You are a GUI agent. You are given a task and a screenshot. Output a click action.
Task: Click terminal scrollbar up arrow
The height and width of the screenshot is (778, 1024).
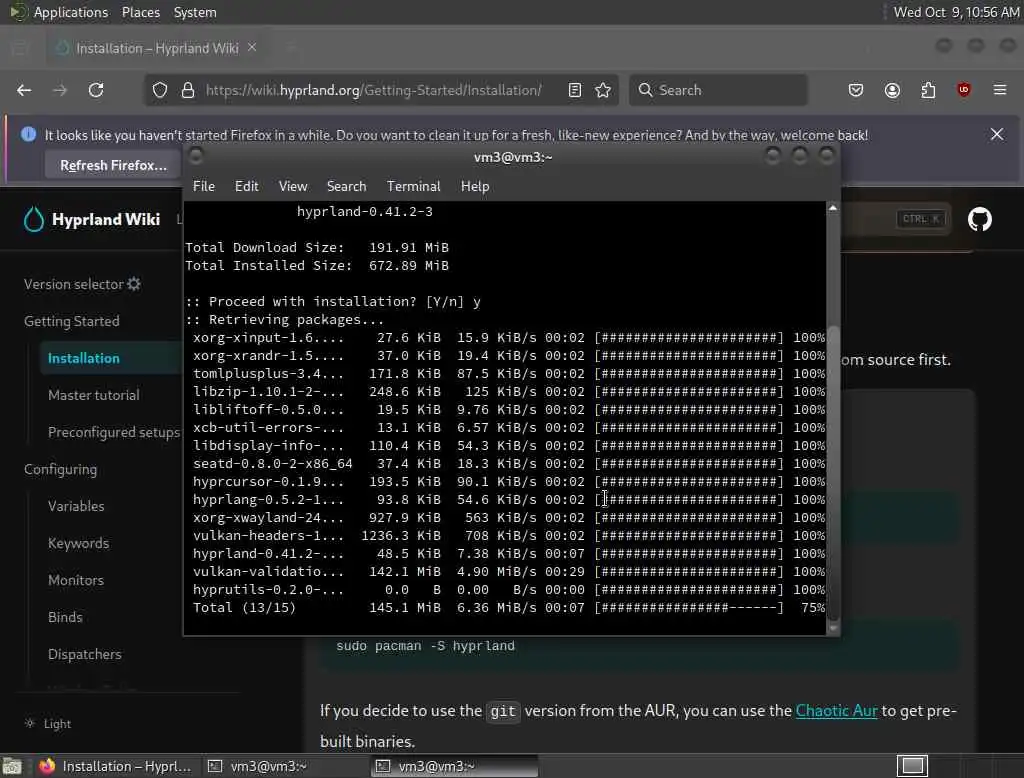point(833,208)
